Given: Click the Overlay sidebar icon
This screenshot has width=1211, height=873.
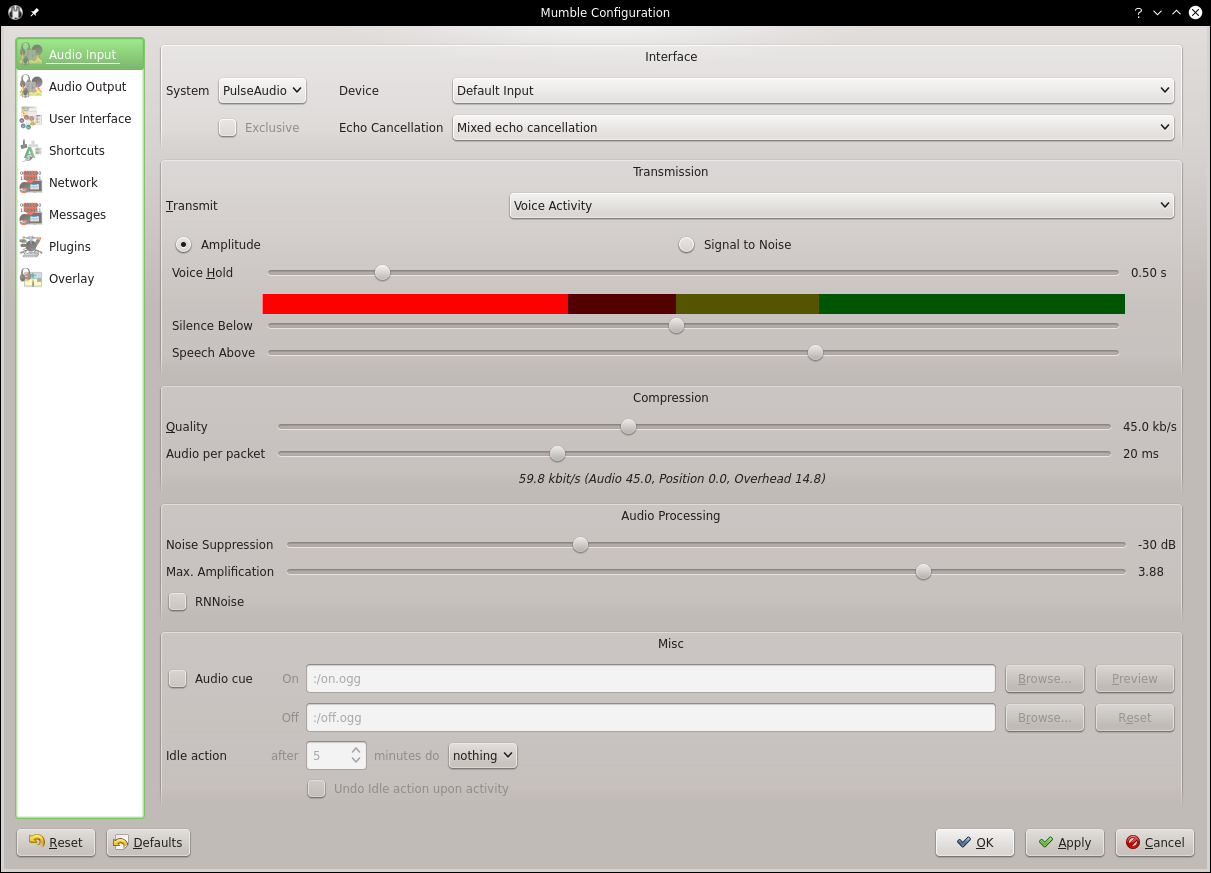Looking at the screenshot, I should pos(31,279).
